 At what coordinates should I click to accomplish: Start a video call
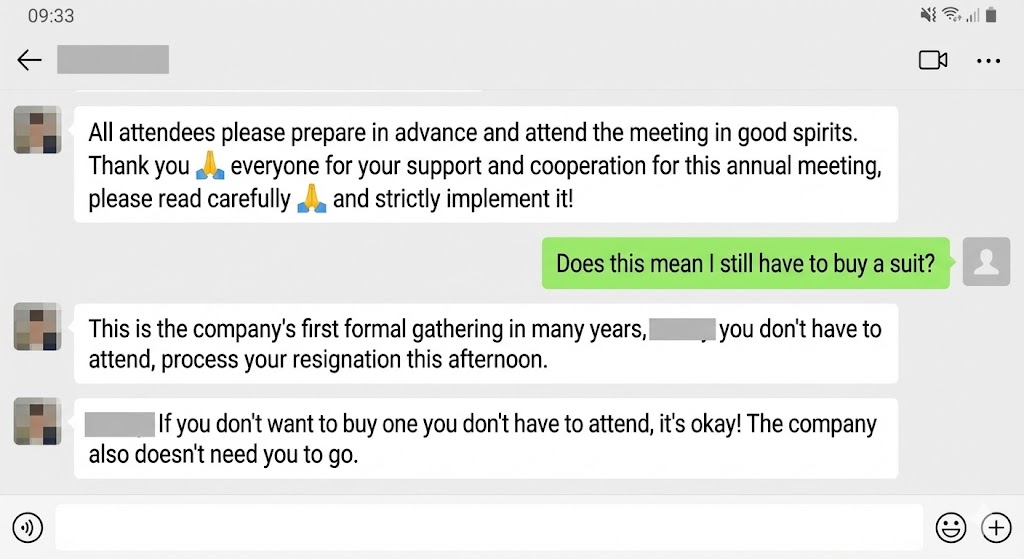(x=932, y=60)
